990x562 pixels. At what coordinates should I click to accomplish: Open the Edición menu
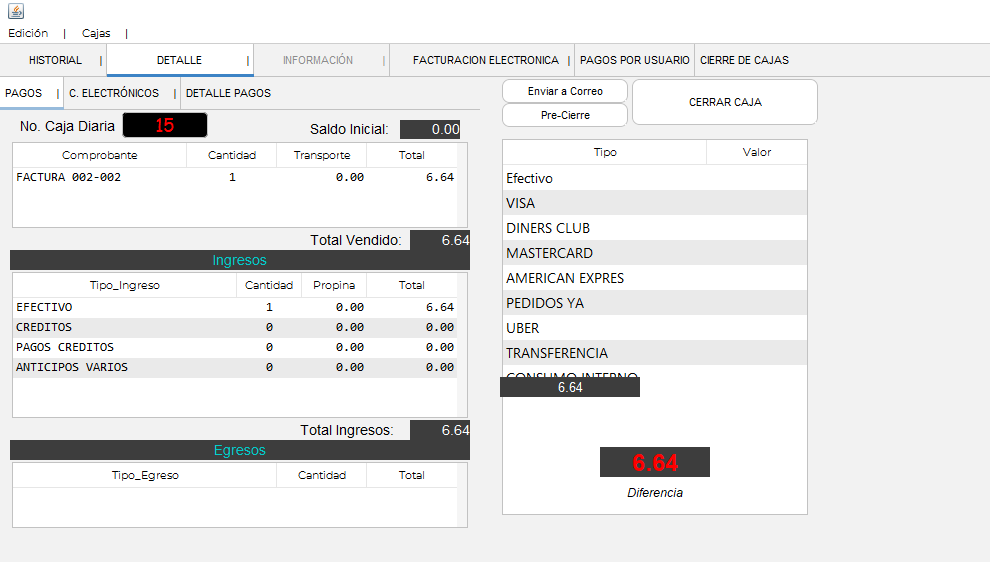pos(28,33)
